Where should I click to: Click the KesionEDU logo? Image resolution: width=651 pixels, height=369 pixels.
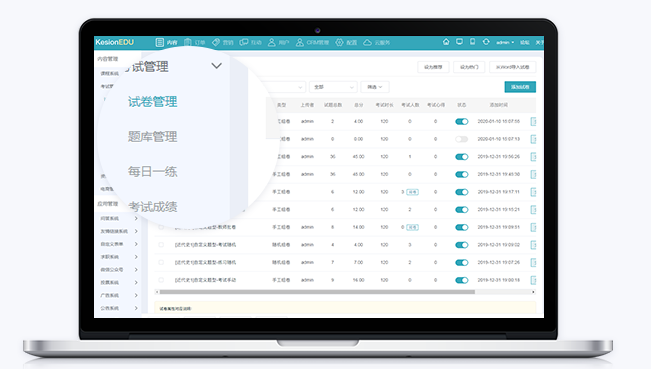tap(115, 42)
